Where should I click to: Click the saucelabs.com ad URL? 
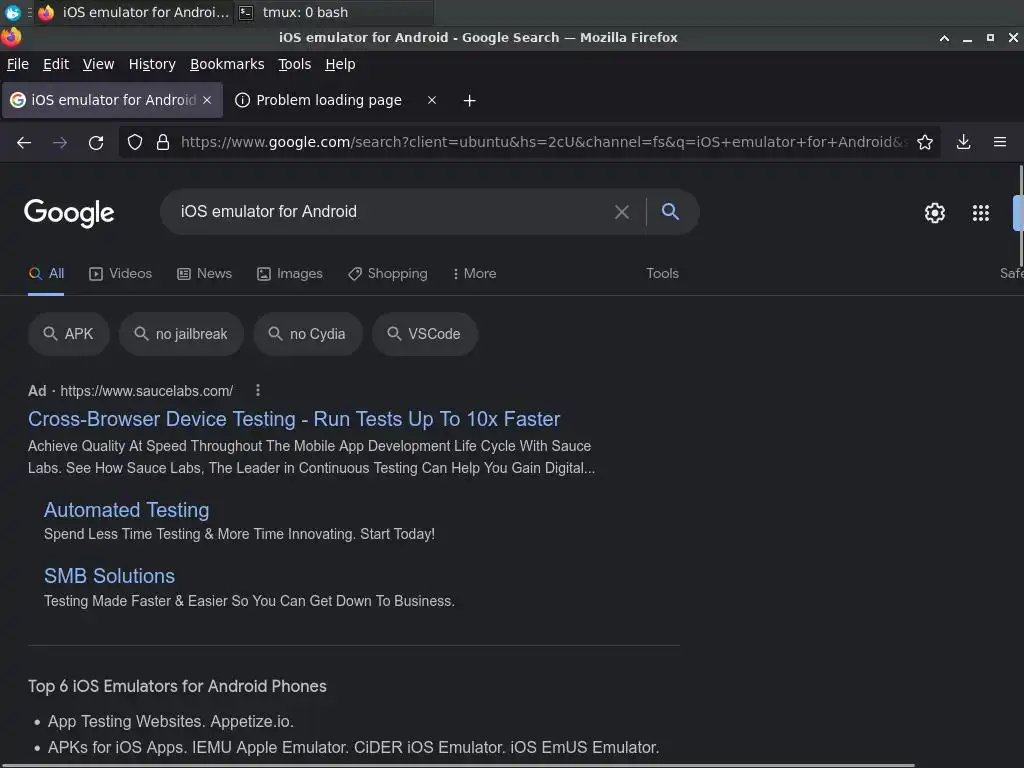tap(146, 391)
